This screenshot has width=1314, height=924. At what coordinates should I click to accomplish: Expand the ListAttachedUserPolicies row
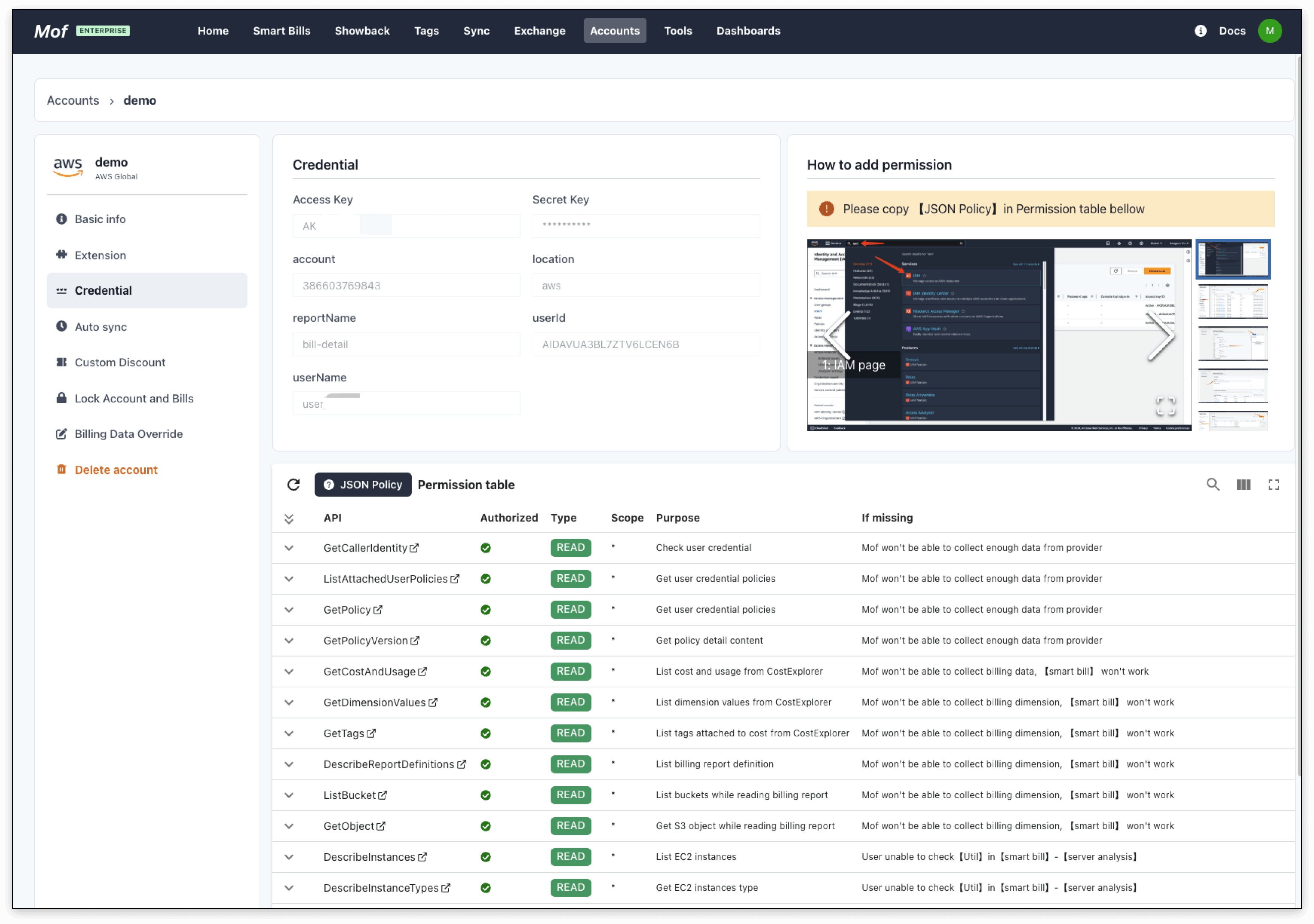289,579
